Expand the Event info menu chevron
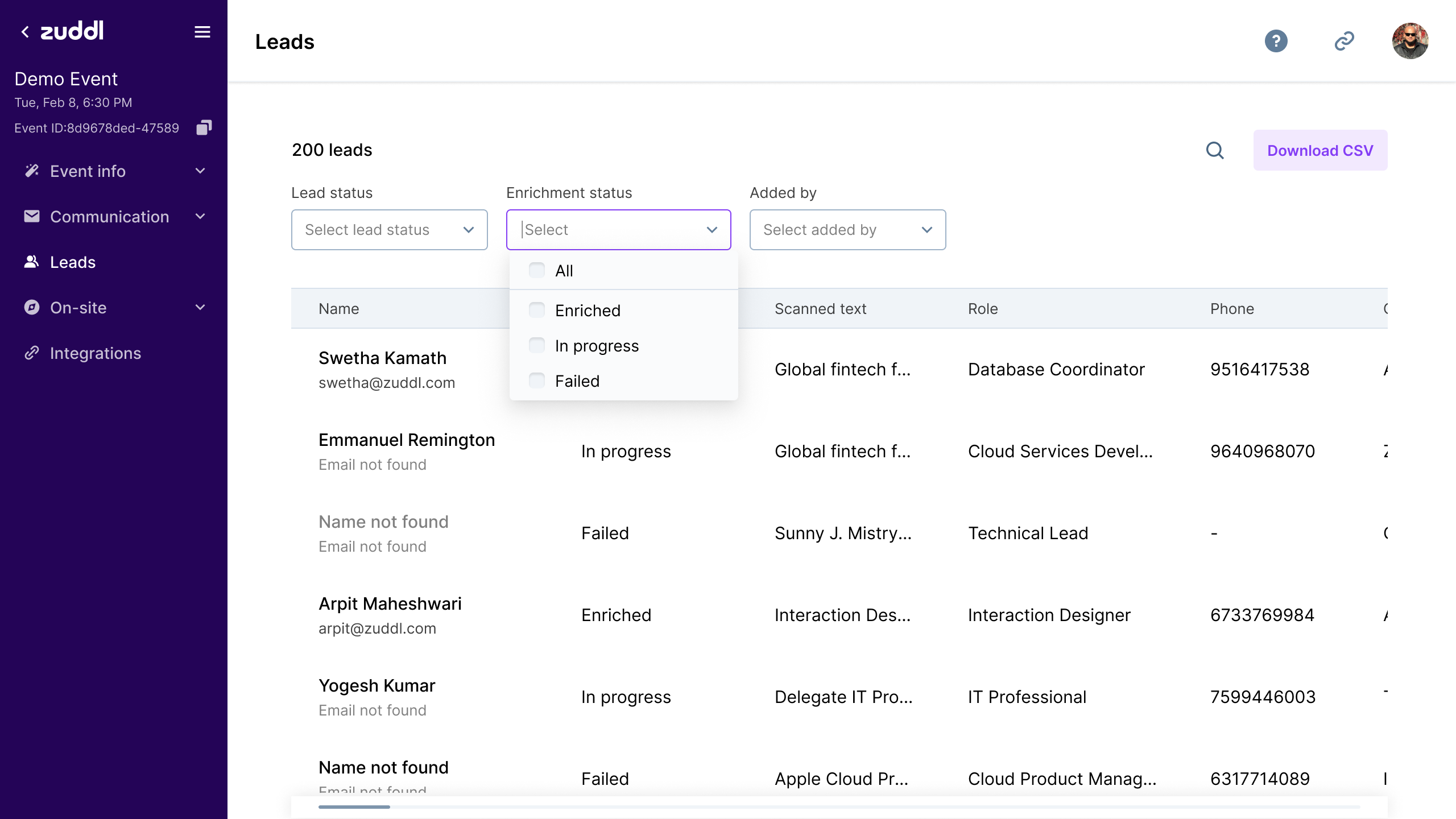Image resolution: width=1456 pixels, height=819 pixels. click(x=200, y=171)
